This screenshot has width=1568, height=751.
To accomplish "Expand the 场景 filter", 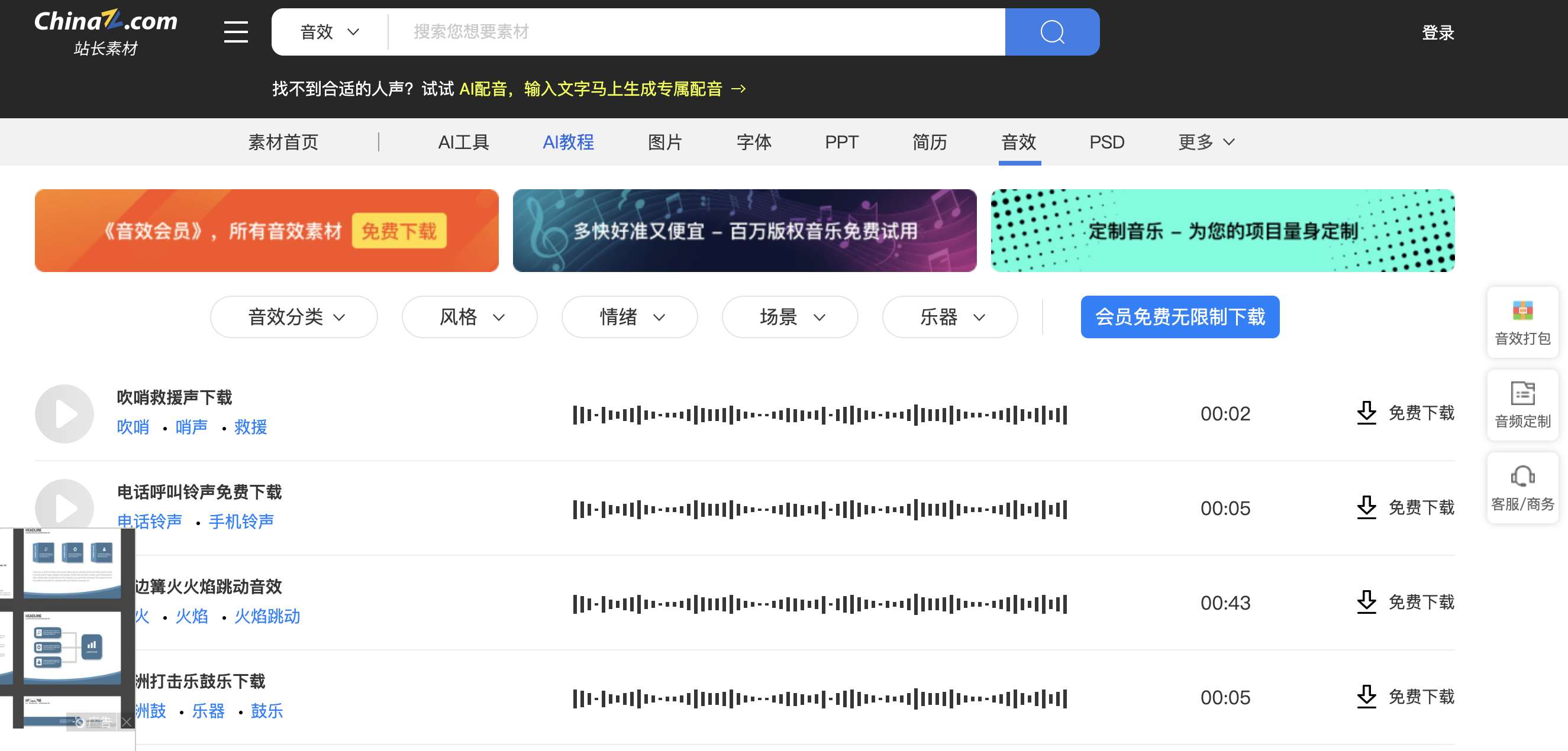I will (x=790, y=317).
